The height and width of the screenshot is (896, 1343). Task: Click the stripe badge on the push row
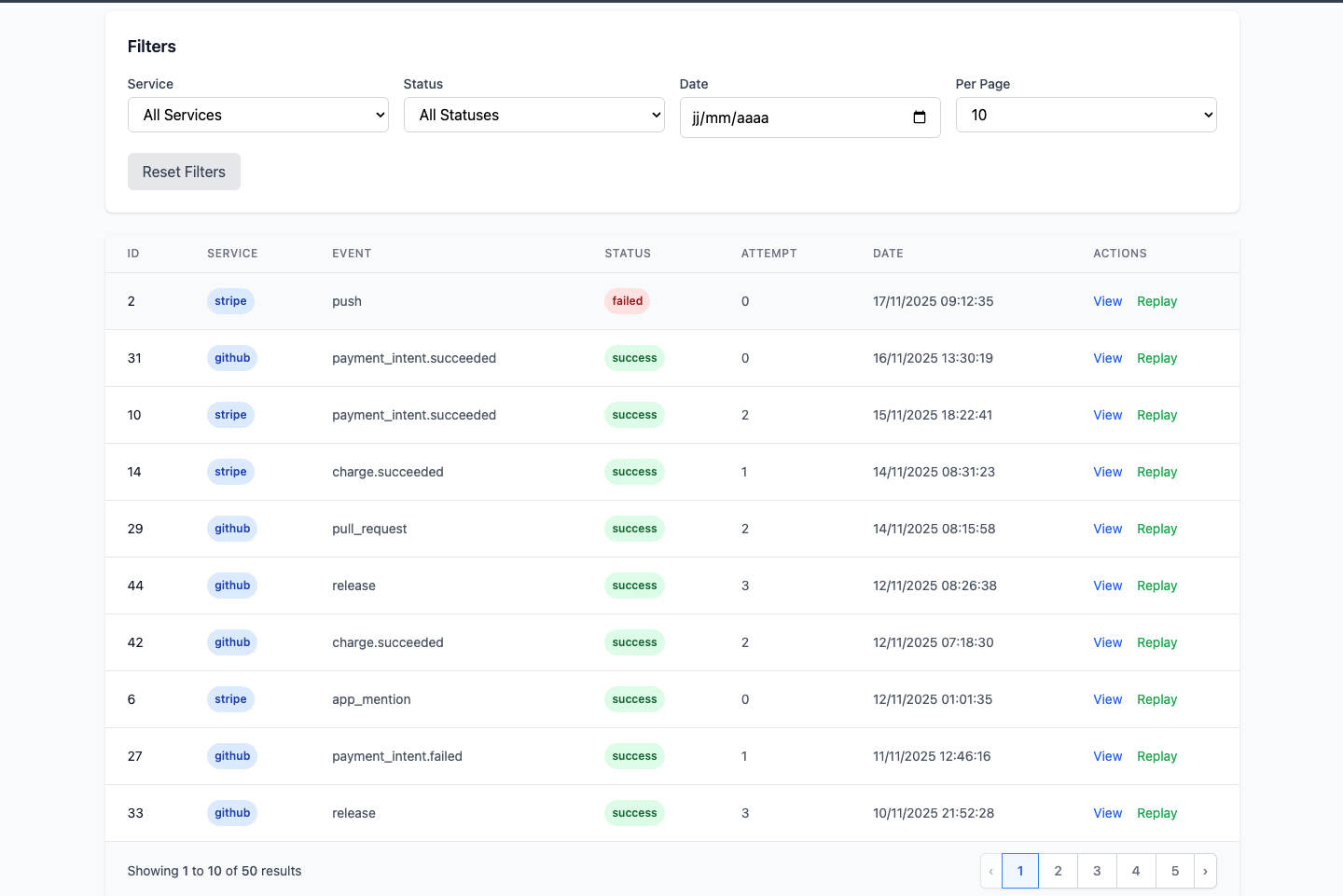230,301
